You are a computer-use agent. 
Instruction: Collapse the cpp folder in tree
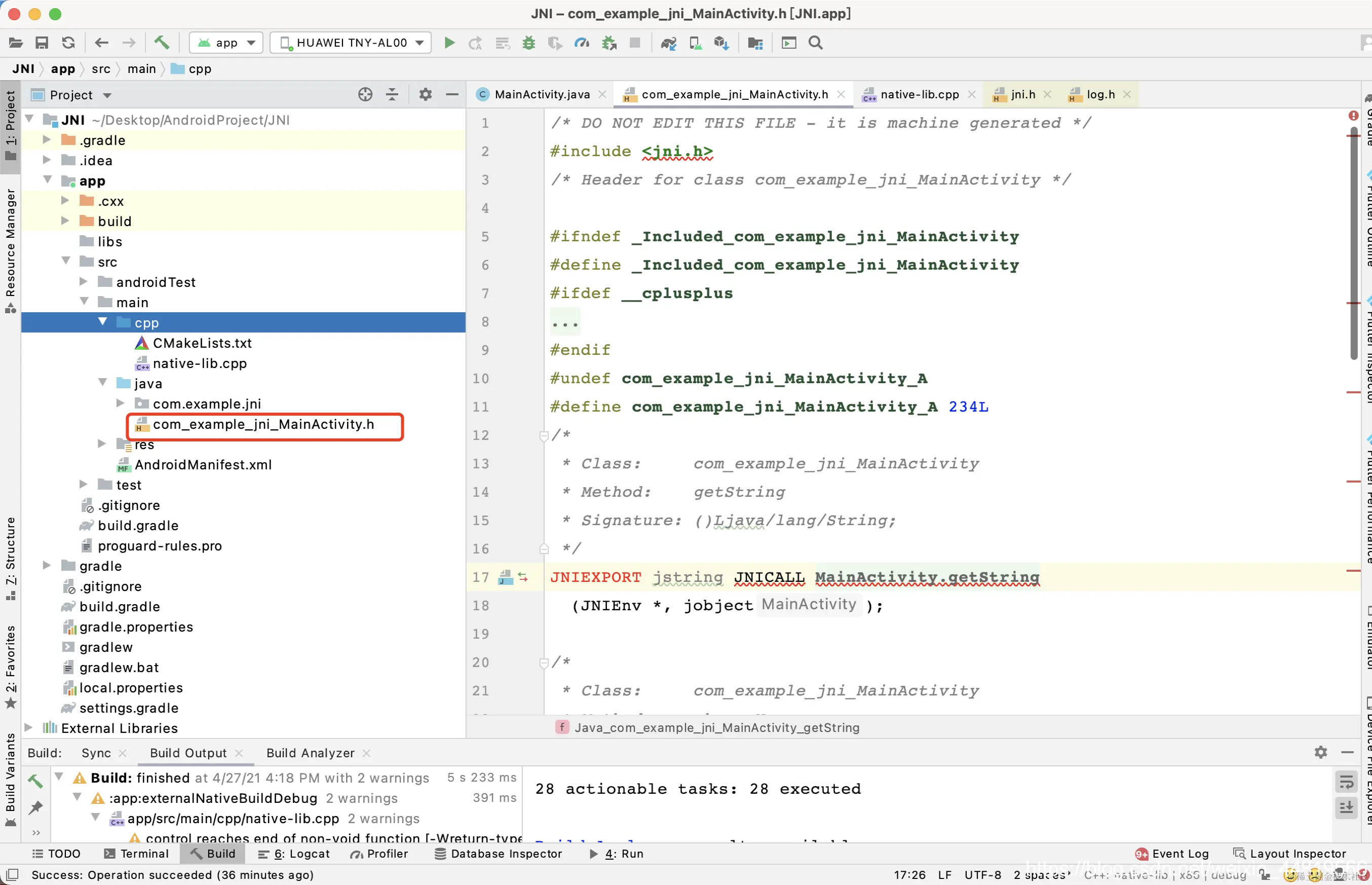pyautogui.click(x=103, y=322)
